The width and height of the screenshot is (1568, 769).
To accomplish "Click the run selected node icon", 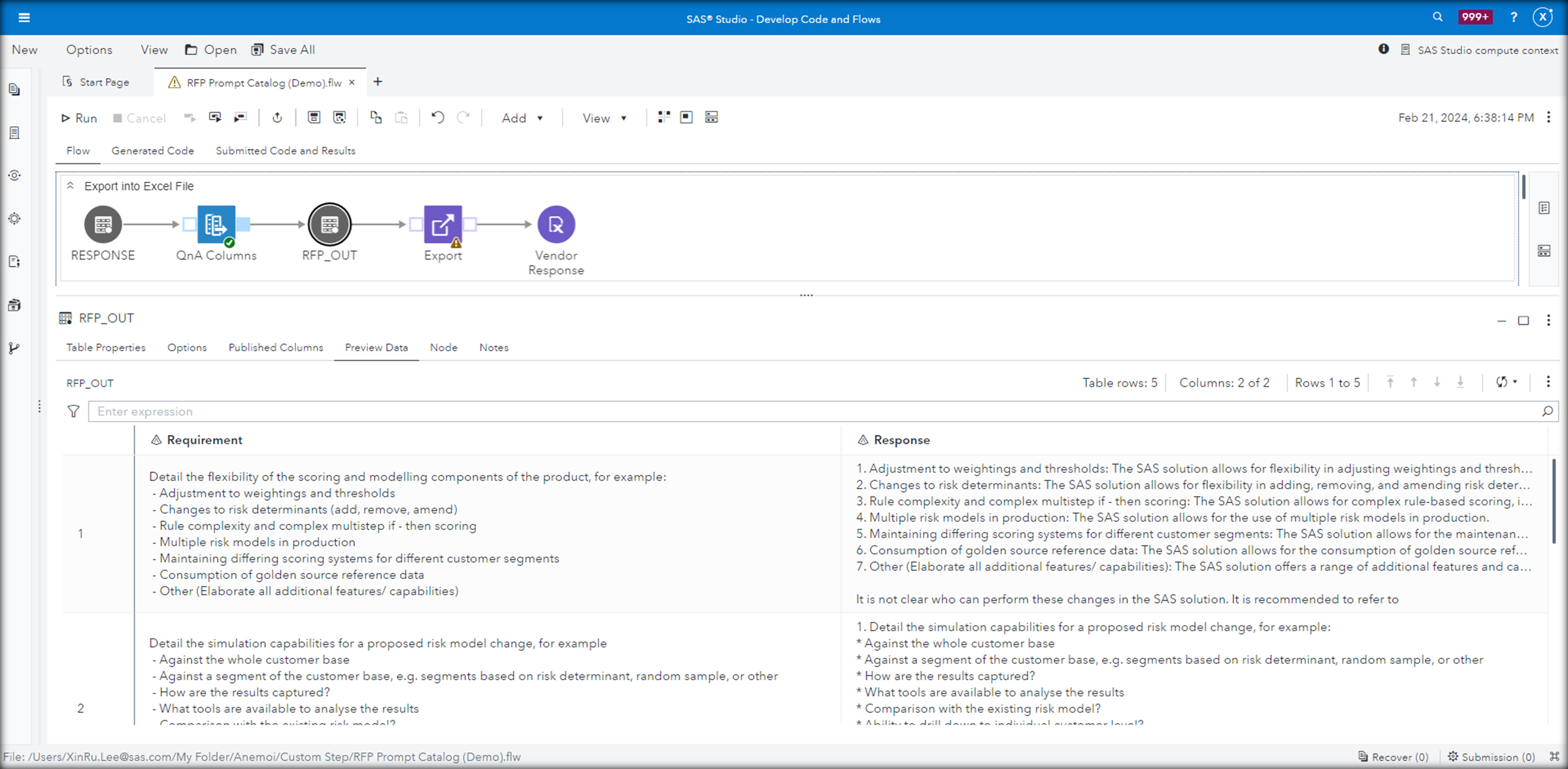I will (x=215, y=118).
